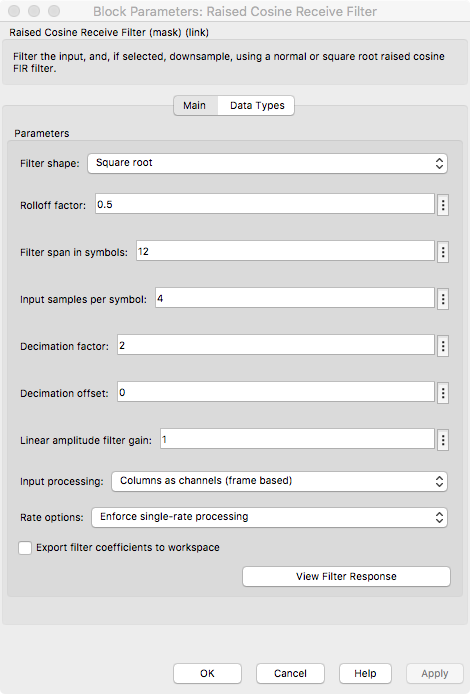Open the Rate options dropdown
This screenshot has height=694, width=470.
coord(269,517)
